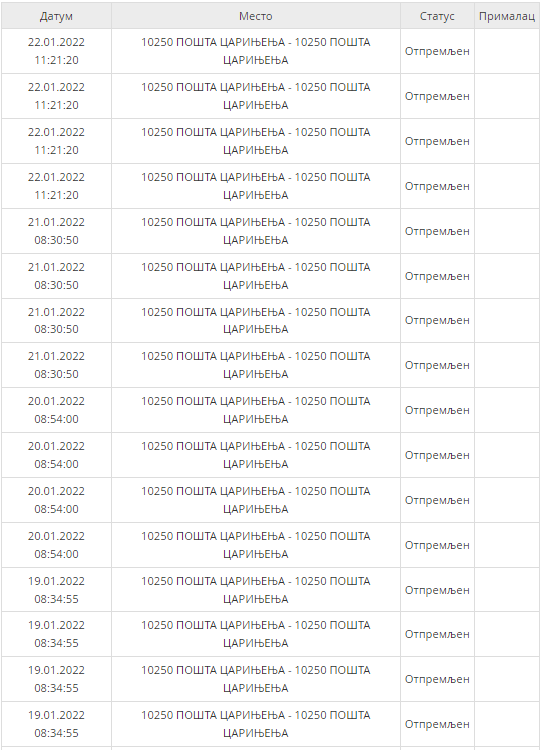Viewport: 547px width, 750px height.
Task: Click Отпремљен status of first 21.01.2022 row
Action: (437, 231)
